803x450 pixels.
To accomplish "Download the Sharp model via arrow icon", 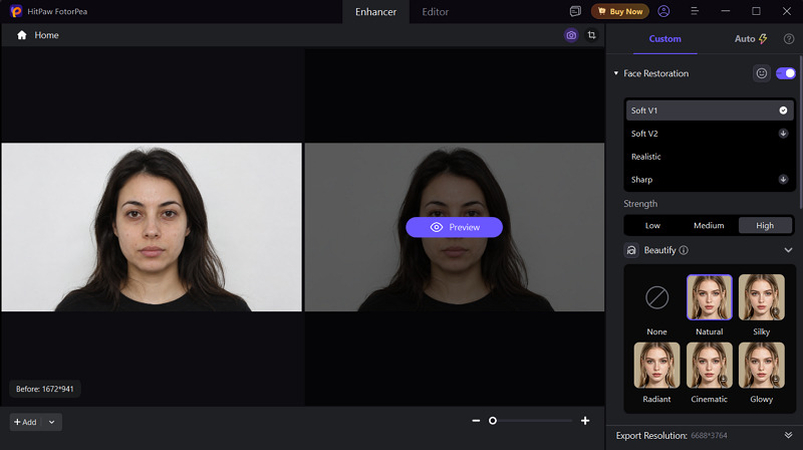I will pos(783,179).
